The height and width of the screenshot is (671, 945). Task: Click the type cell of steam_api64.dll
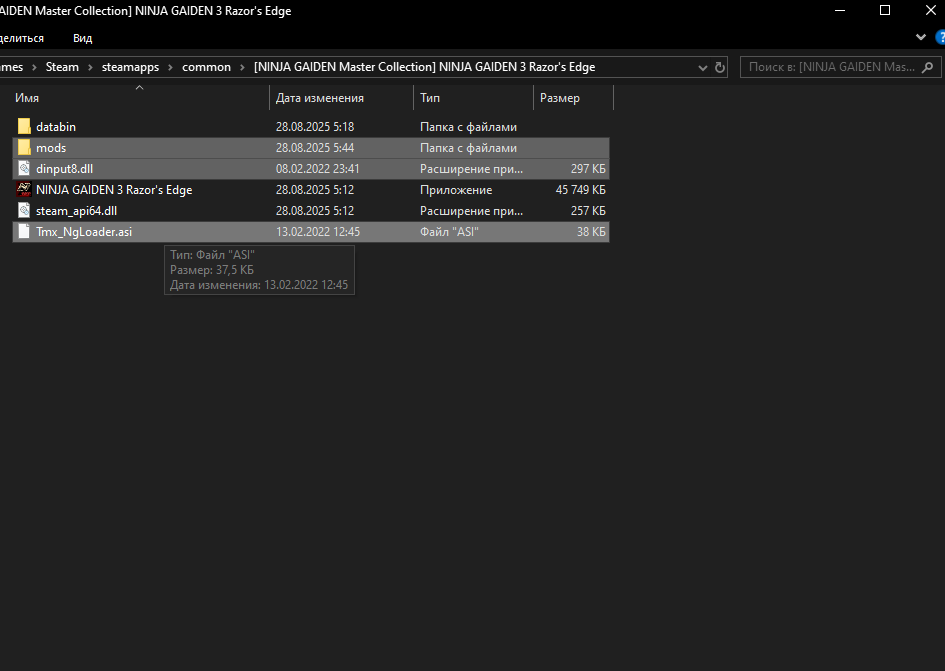[471, 210]
